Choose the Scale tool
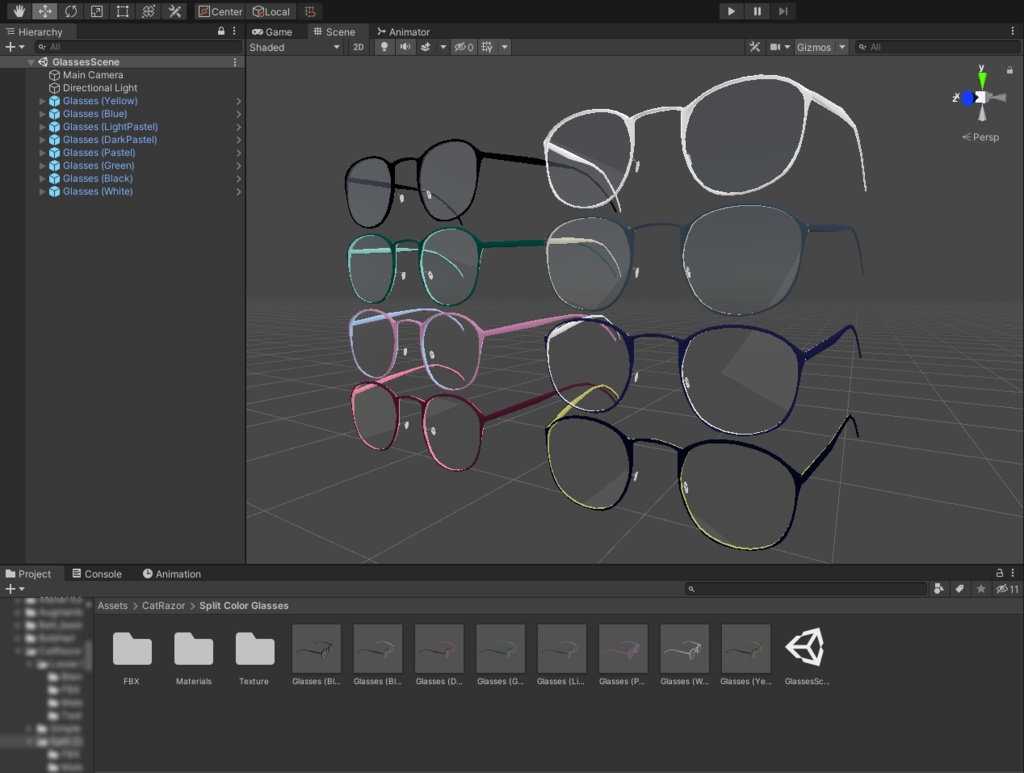 point(95,11)
